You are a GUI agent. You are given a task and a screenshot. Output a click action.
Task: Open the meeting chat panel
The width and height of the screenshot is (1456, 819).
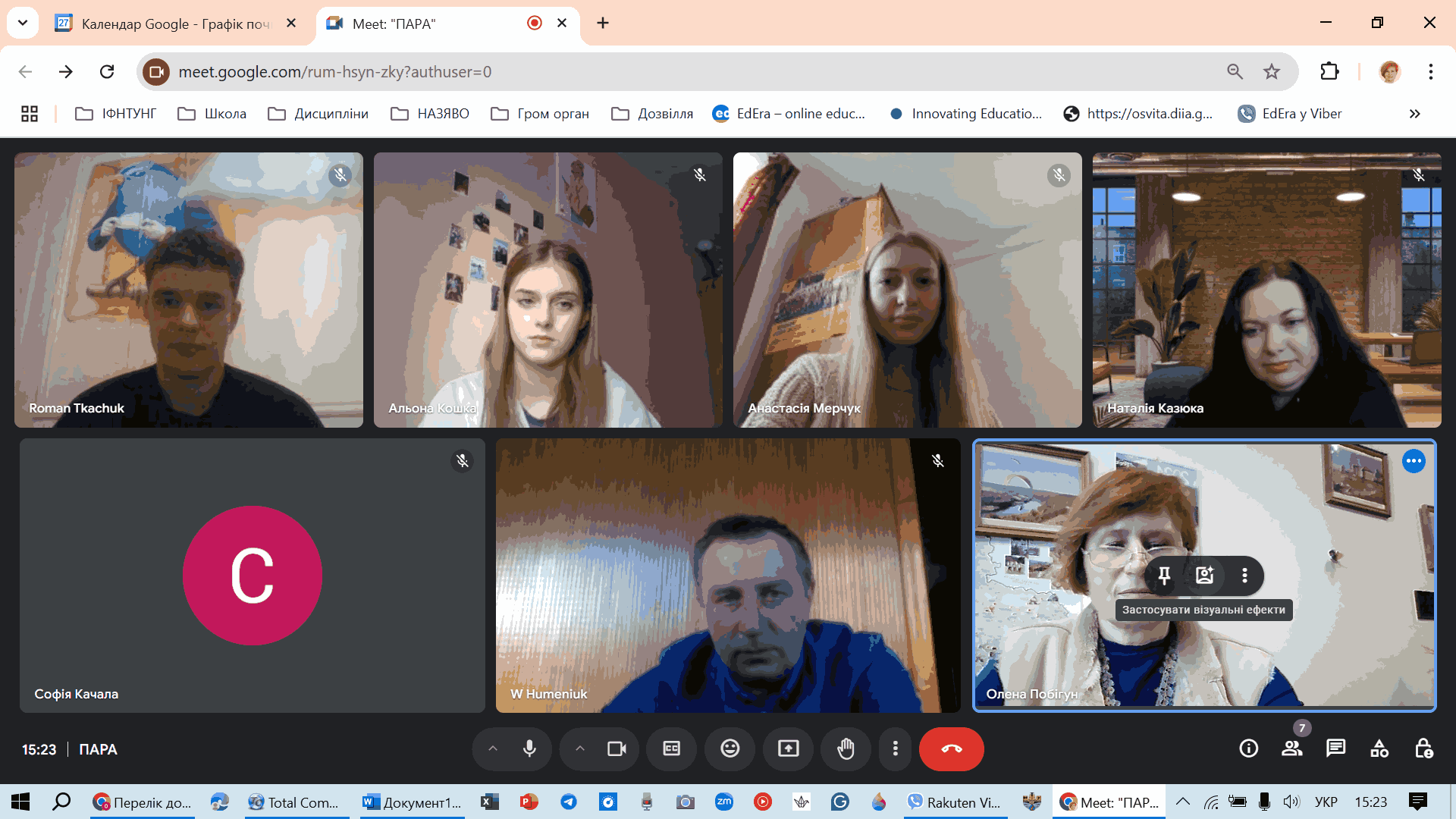point(1335,749)
